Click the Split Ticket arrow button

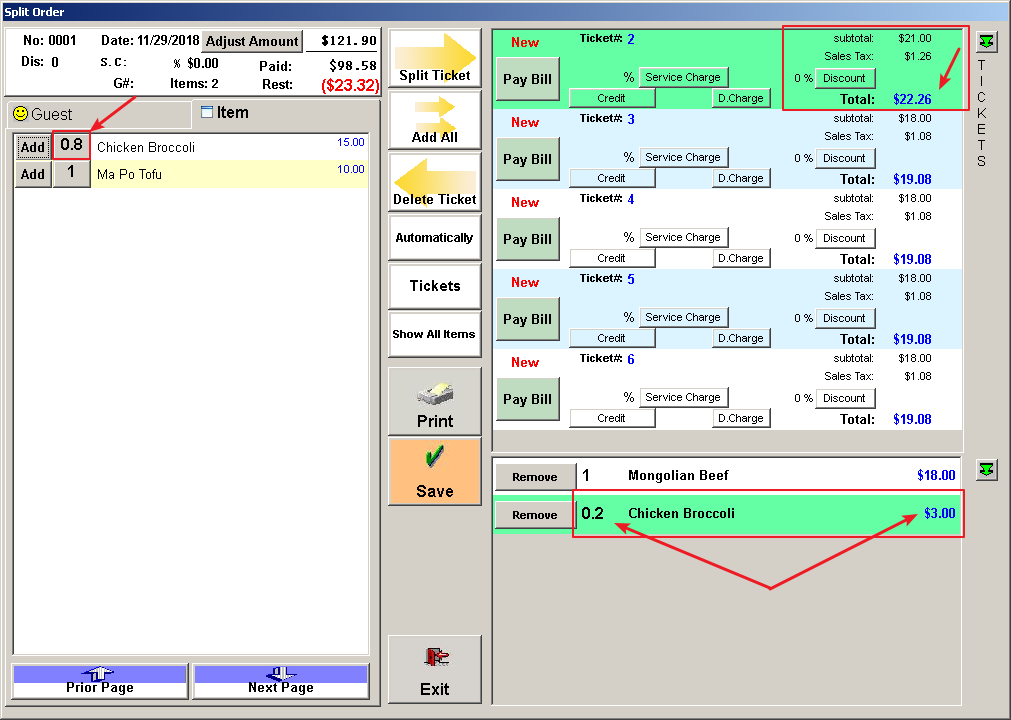434,59
